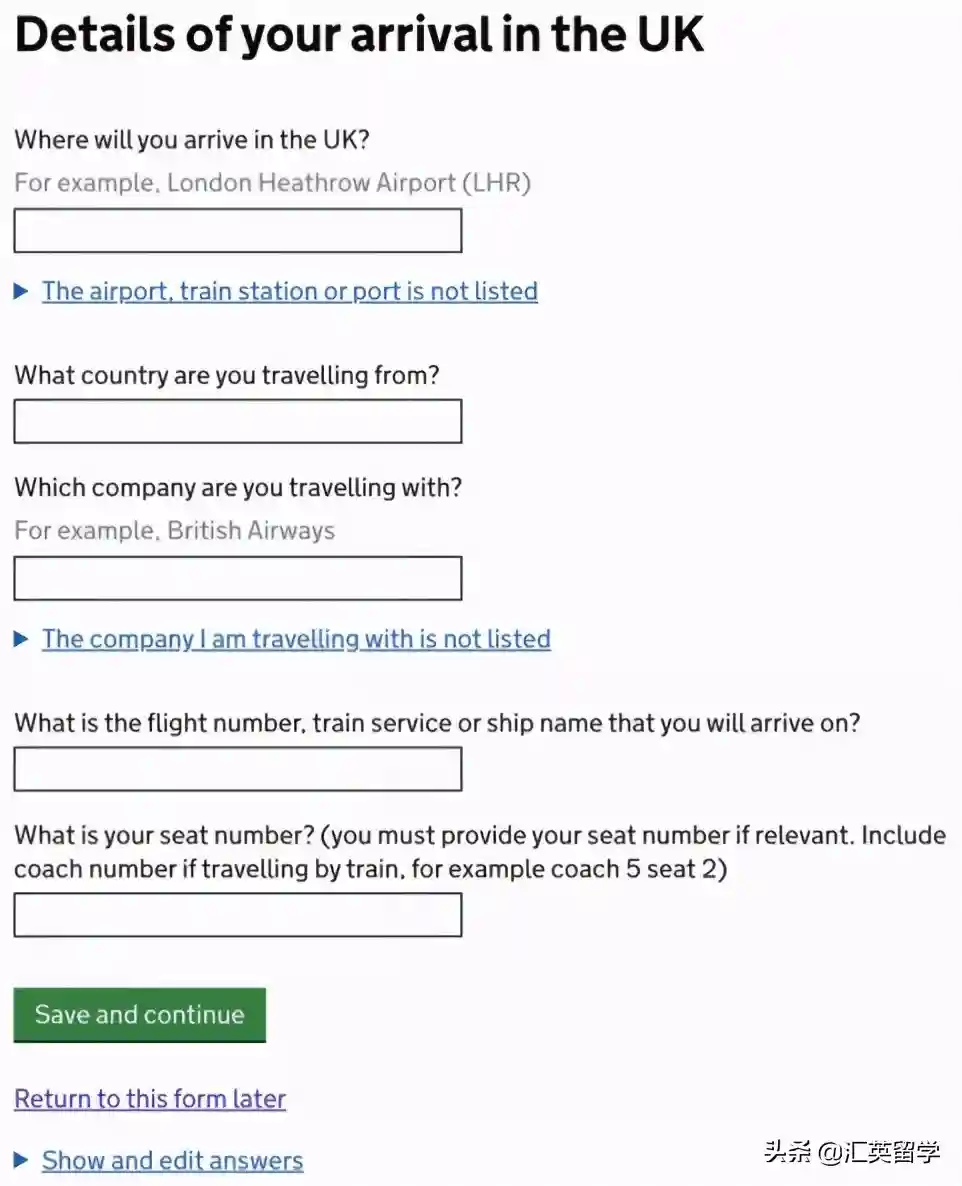The image size is (962, 1186).
Task: Click the 'Which company are you travelling with?' label
Action: (x=238, y=488)
